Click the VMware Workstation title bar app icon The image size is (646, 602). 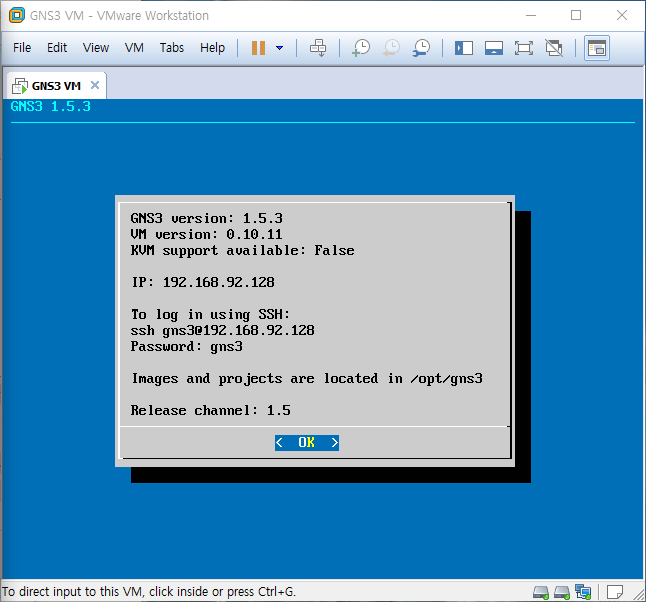(x=17, y=15)
